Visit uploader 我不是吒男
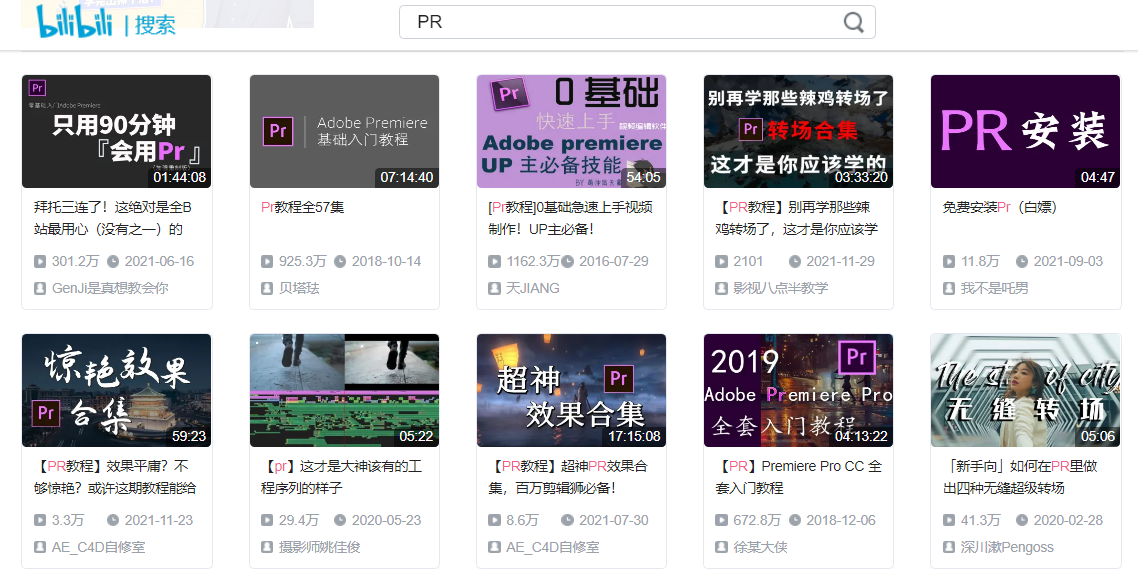The height and width of the screenshot is (576, 1138). [994, 288]
